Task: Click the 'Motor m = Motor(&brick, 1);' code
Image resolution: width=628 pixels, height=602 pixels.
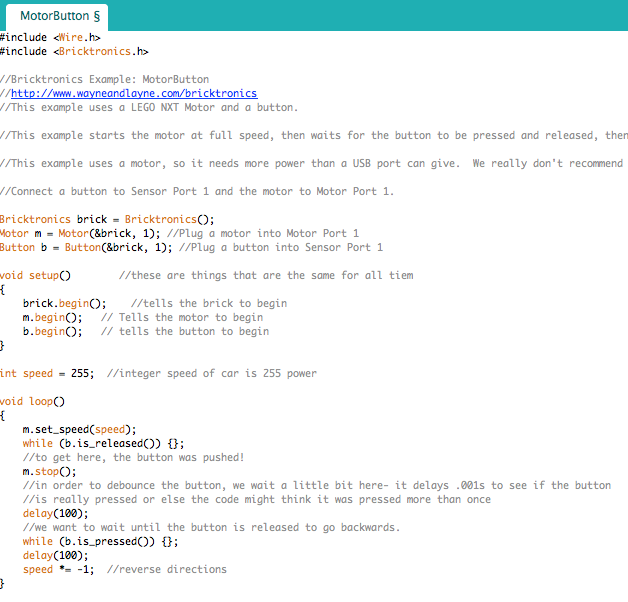Action: coord(80,234)
